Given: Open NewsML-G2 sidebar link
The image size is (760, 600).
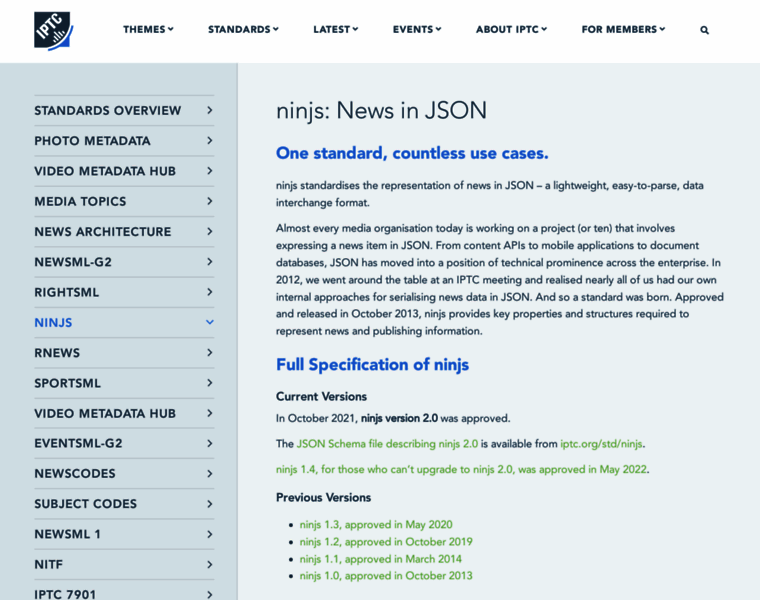Looking at the screenshot, I should coord(73,262).
